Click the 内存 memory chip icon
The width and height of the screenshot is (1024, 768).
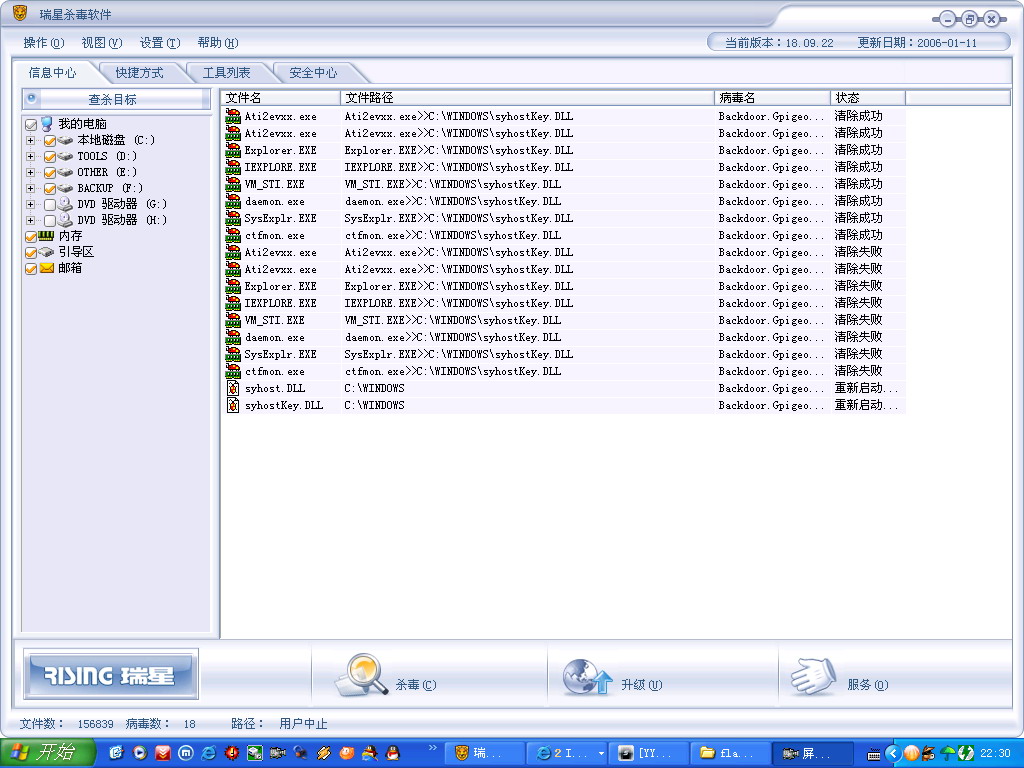pos(46,236)
